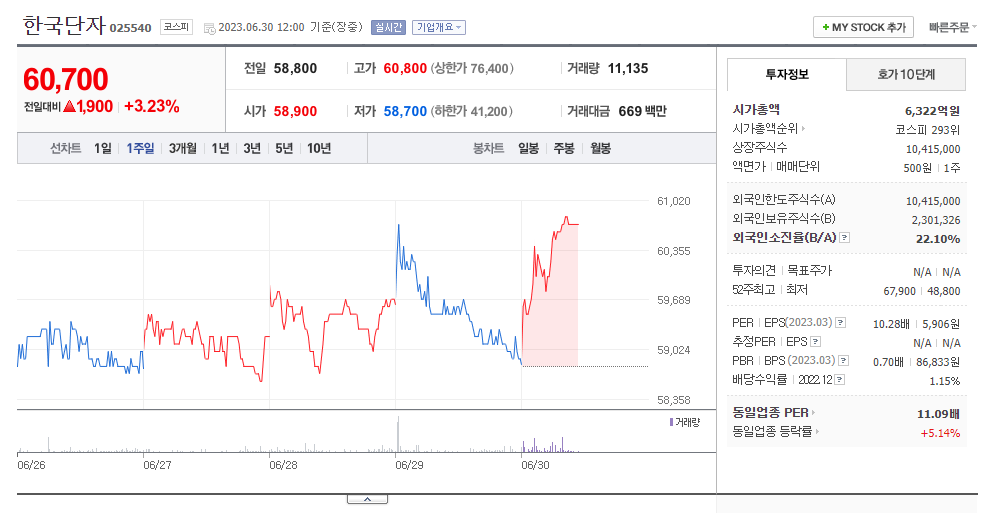The height and width of the screenshot is (513, 996).
Task: Click the 고가 value 60,800
Action: (405, 69)
